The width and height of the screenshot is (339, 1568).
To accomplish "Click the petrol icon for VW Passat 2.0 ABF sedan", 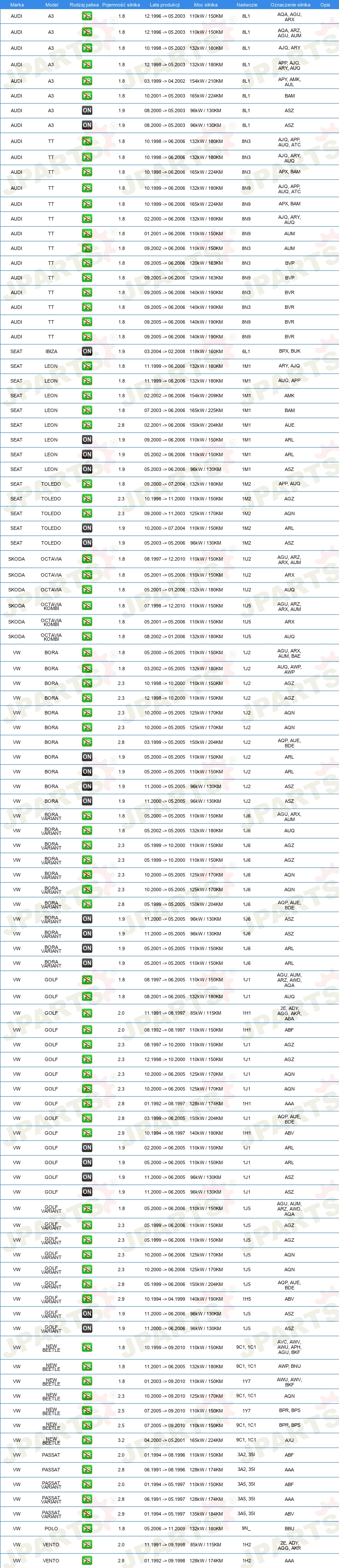I will [x=87, y=1455].
